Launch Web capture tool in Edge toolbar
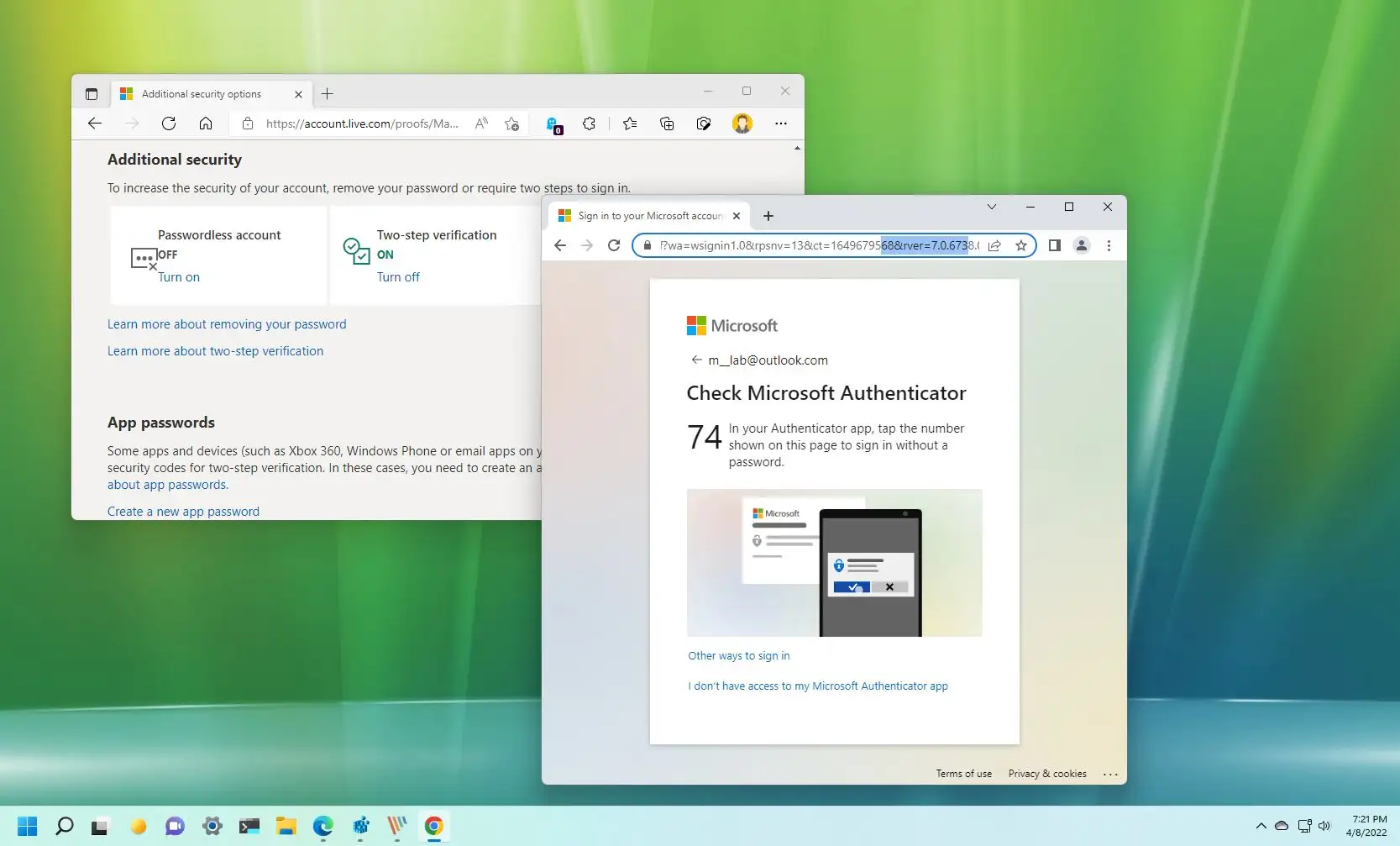Viewport: 1400px width, 846px height. pyautogui.click(x=703, y=123)
